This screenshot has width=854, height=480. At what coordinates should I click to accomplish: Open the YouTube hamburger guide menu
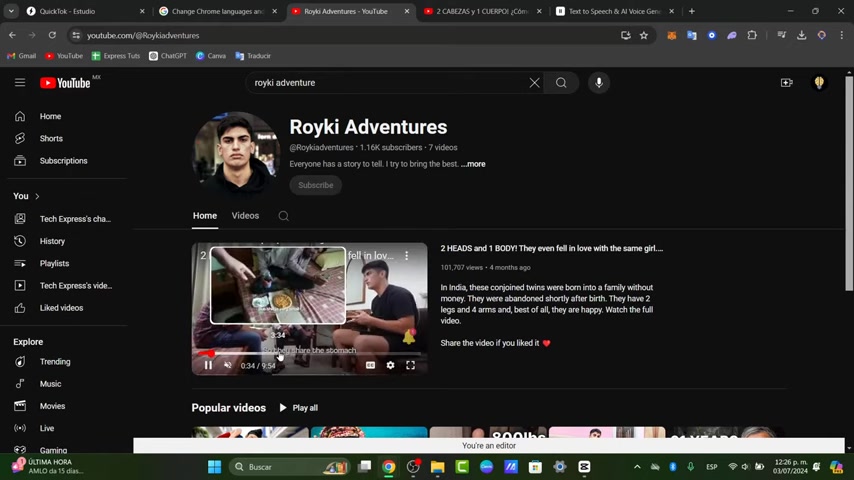[x=20, y=83]
